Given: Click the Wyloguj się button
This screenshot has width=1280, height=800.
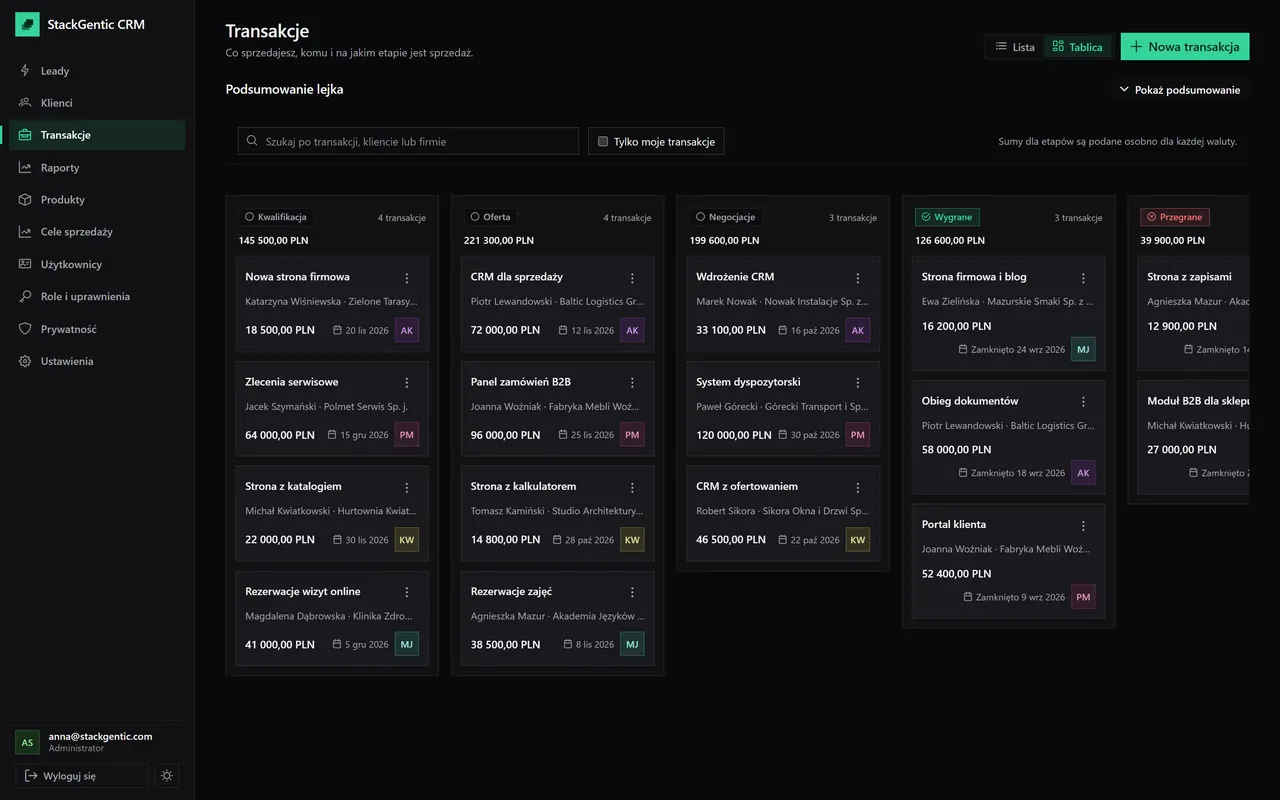Looking at the screenshot, I should (x=81, y=776).
